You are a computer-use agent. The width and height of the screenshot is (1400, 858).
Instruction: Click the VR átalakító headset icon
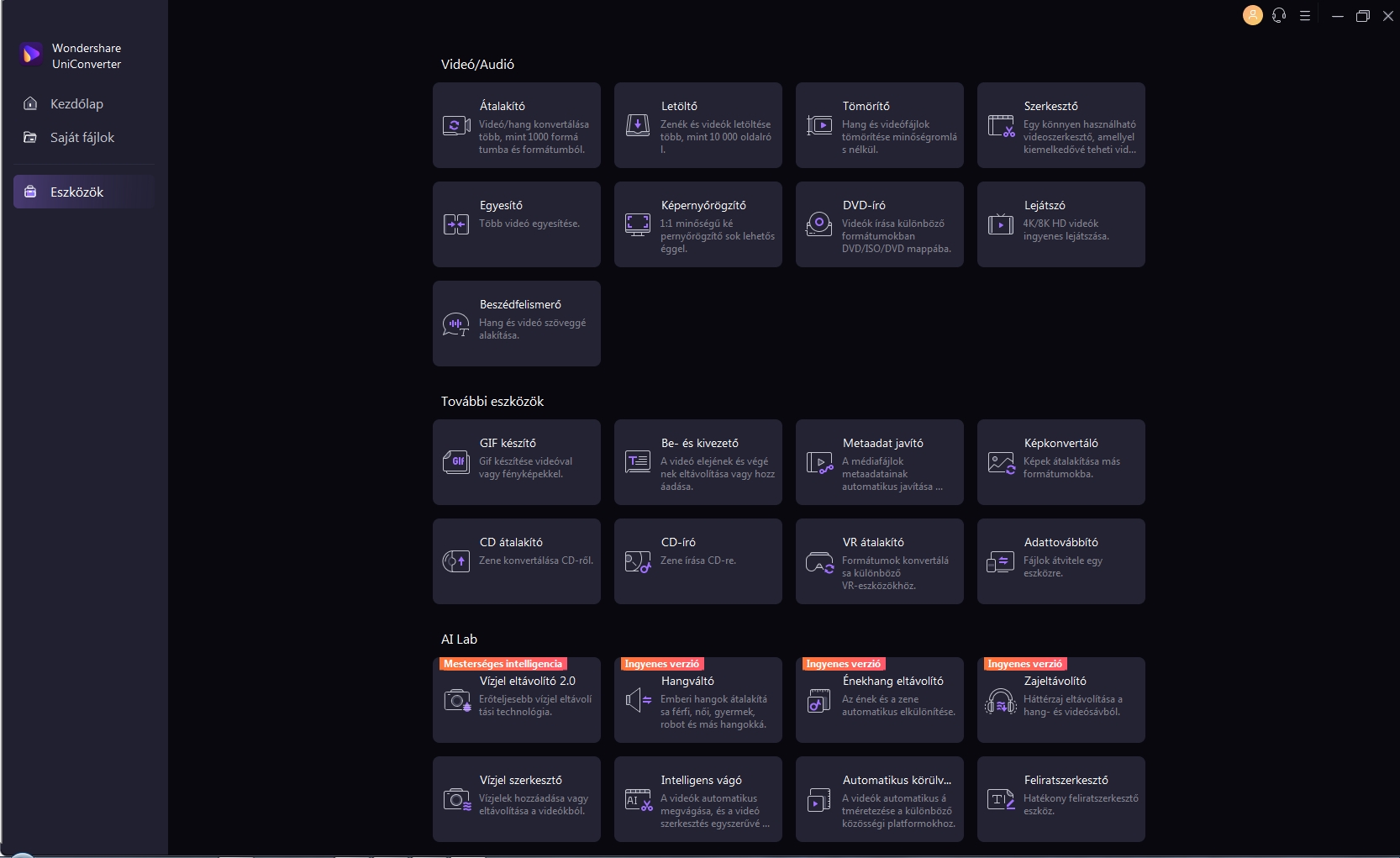pos(819,562)
